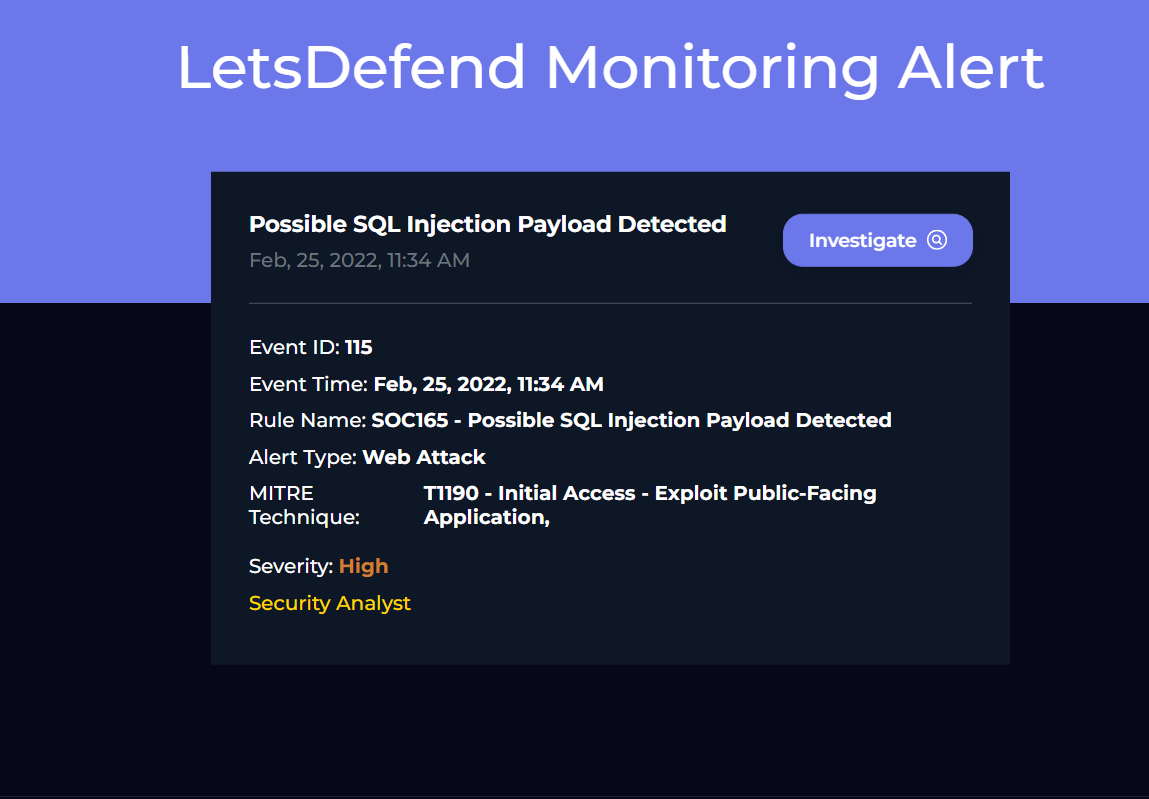
Task: Click the Alert Type label
Action: pyautogui.click(x=303, y=457)
